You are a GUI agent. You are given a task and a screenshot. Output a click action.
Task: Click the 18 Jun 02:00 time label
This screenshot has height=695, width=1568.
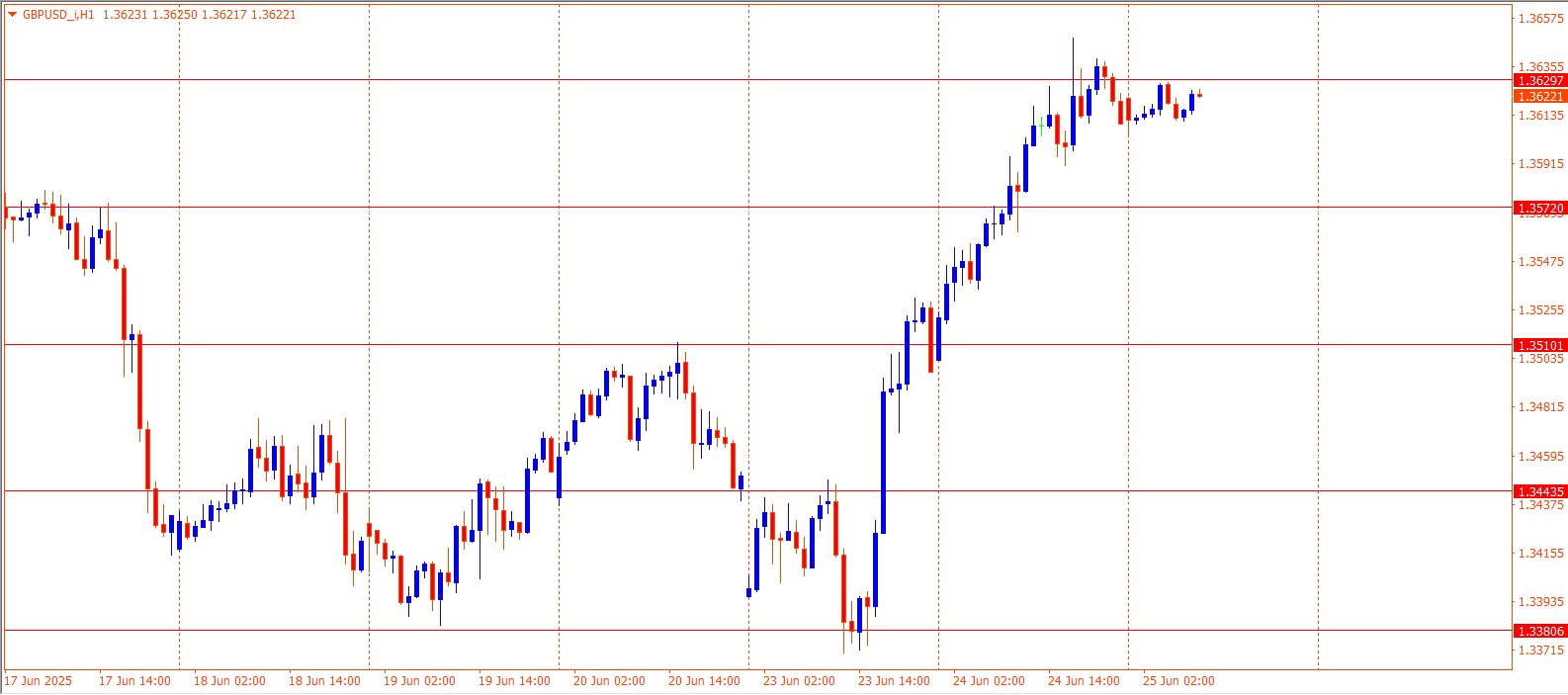[x=229, y=681]
